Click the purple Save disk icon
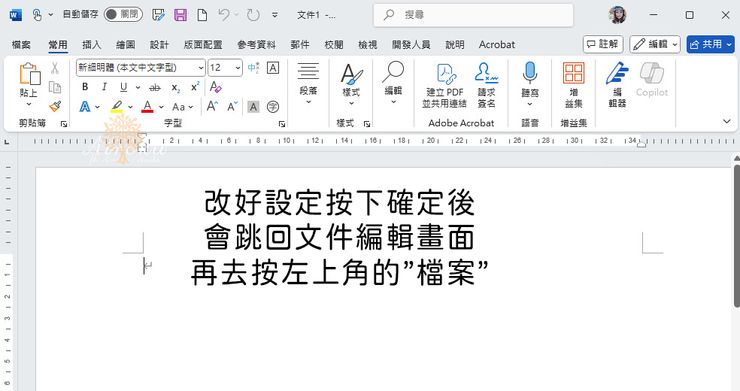 (180, 15)
